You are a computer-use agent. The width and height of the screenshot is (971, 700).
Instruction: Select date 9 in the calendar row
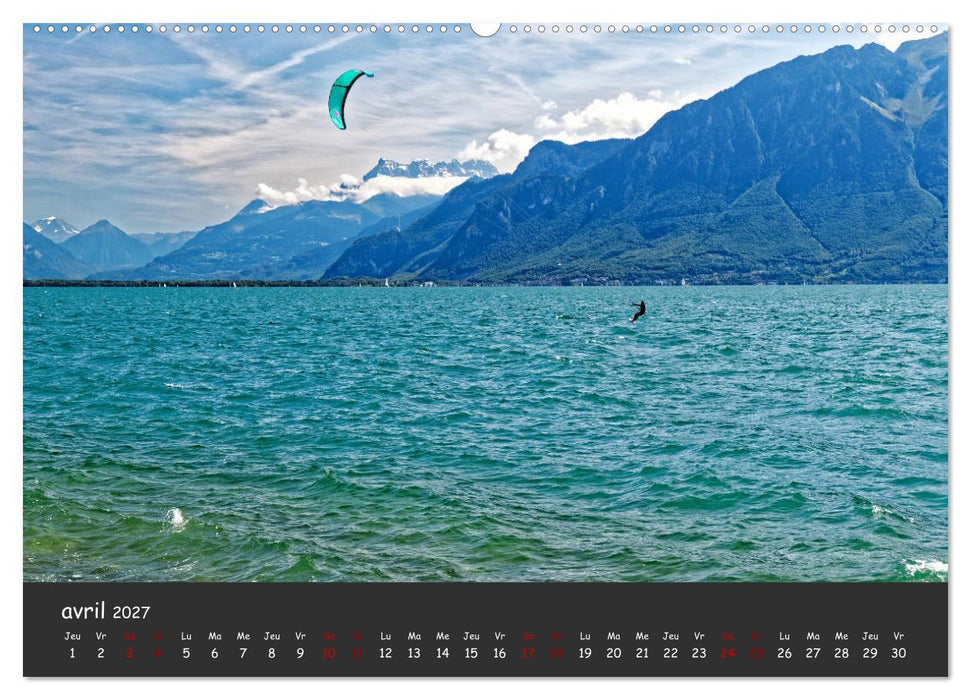coord(300,653)
